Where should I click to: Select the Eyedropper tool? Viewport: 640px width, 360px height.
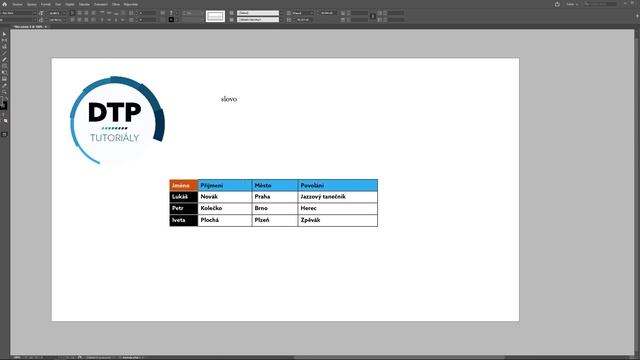tap(4, 86)
